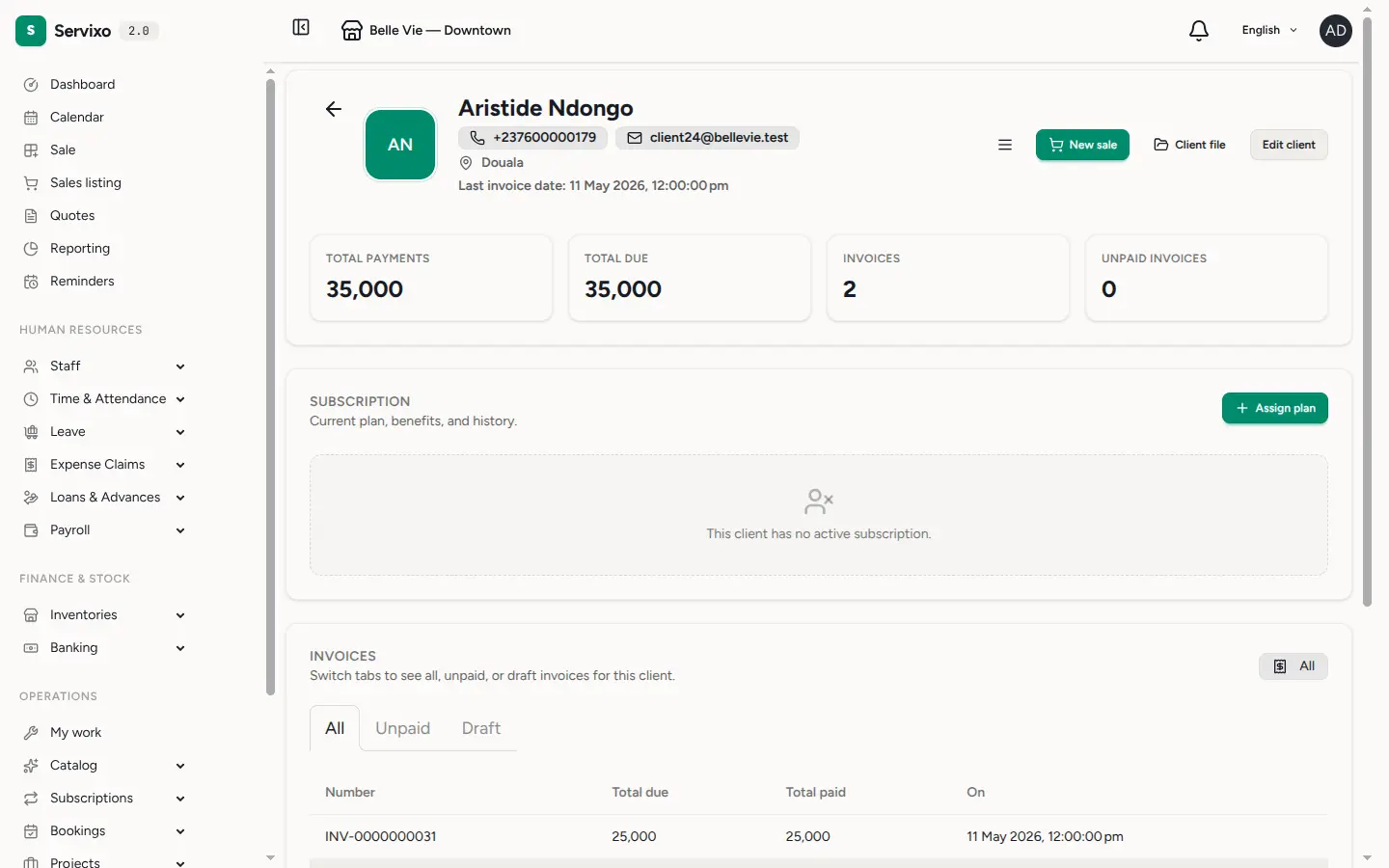
Task: Click the Catalog sparkle icon
Action: (31, 766)
